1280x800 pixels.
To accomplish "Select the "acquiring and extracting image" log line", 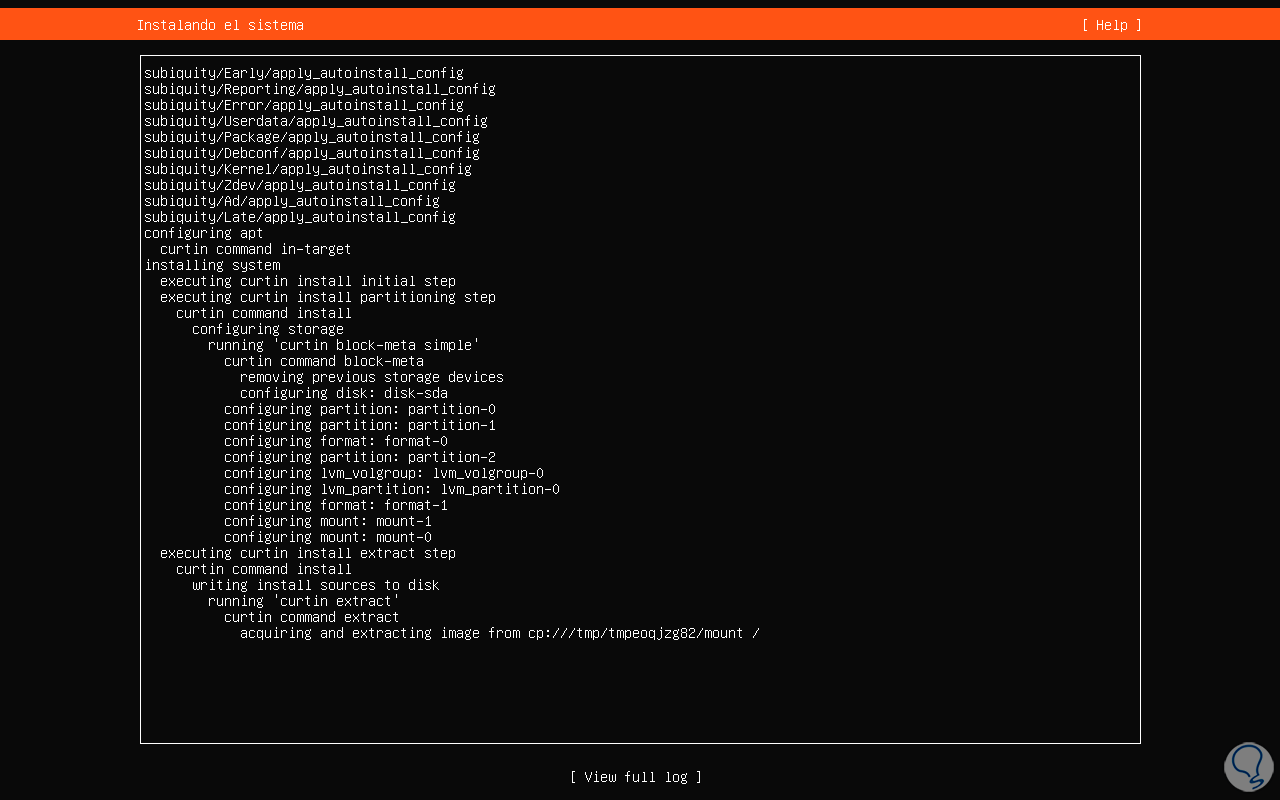I will click(x=500, y=633).
